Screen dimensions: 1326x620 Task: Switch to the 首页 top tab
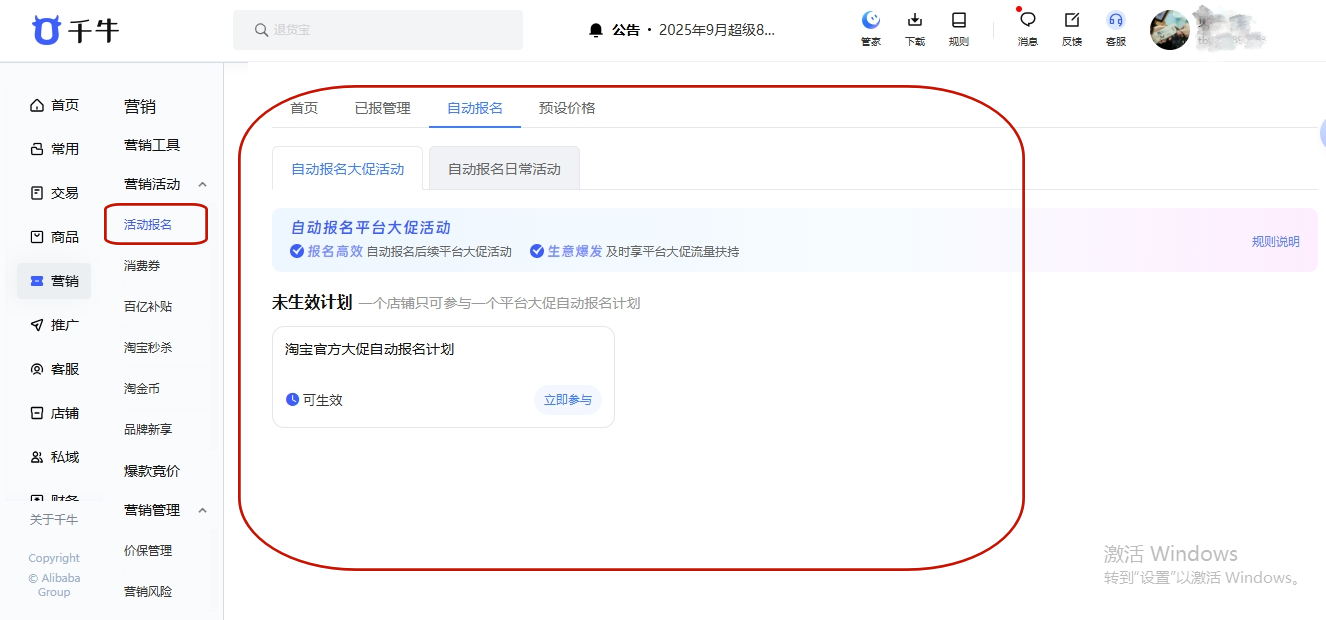coord(304,108)
